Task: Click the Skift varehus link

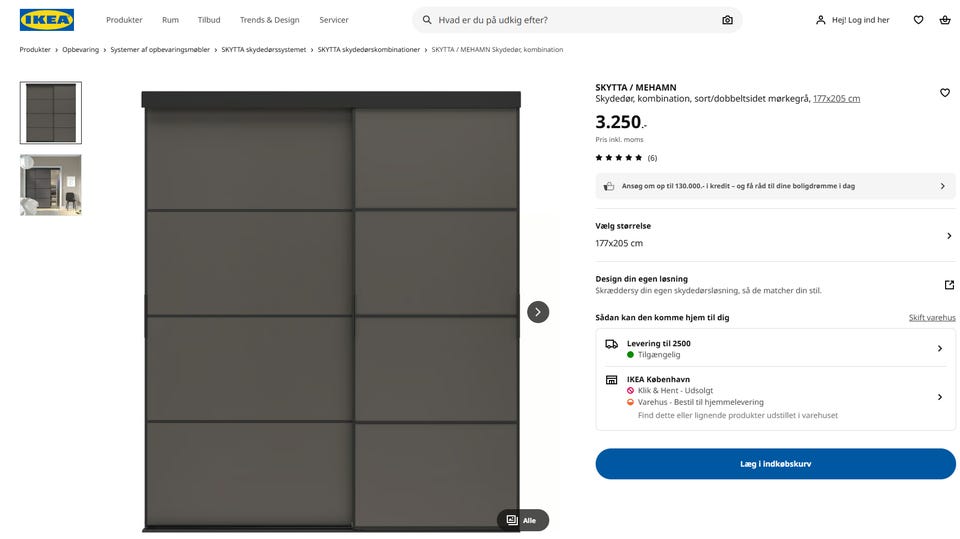Action: [932, 318]
